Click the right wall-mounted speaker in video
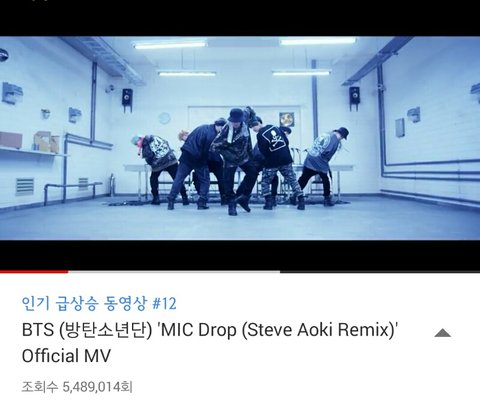The height and width of the screenshot is (407, 480). coord(355,97)
